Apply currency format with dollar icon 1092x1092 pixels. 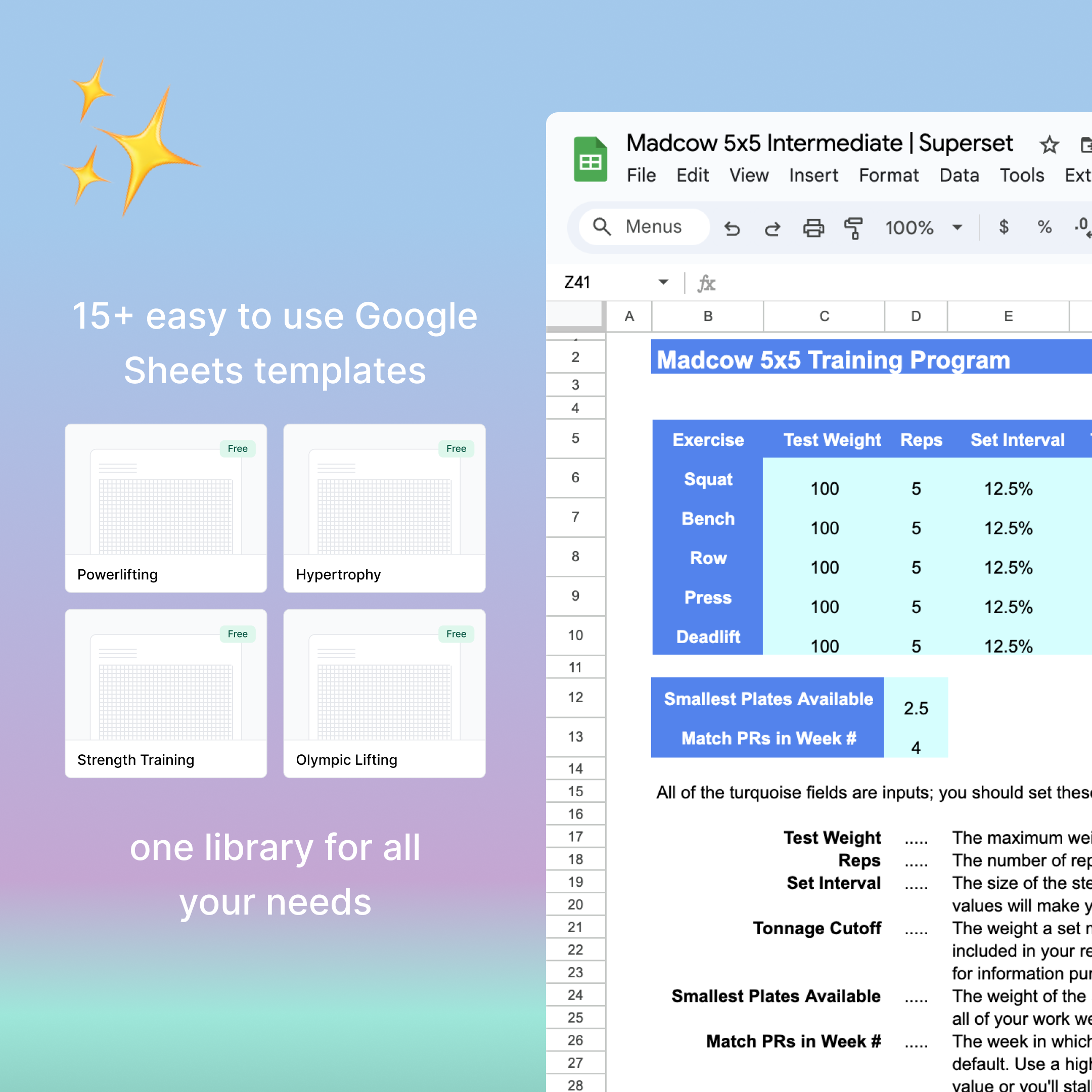[x=1003, y=227]
